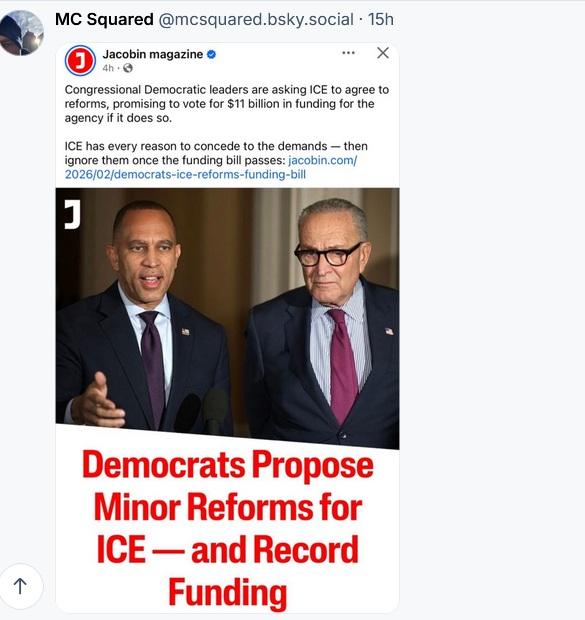Click the blue verified badge
This screenshot has height=620, width=585.
[212, 54]
